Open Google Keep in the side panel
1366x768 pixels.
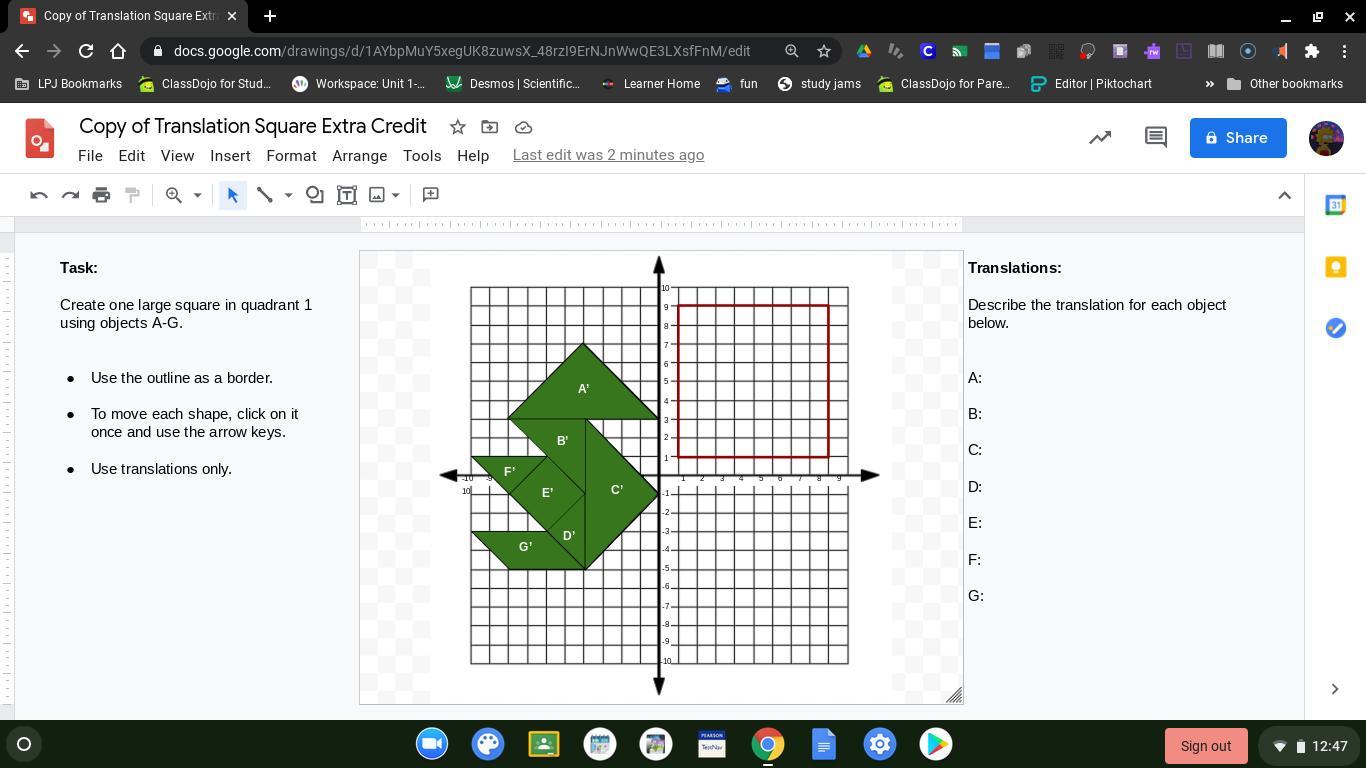point(1335,267)
